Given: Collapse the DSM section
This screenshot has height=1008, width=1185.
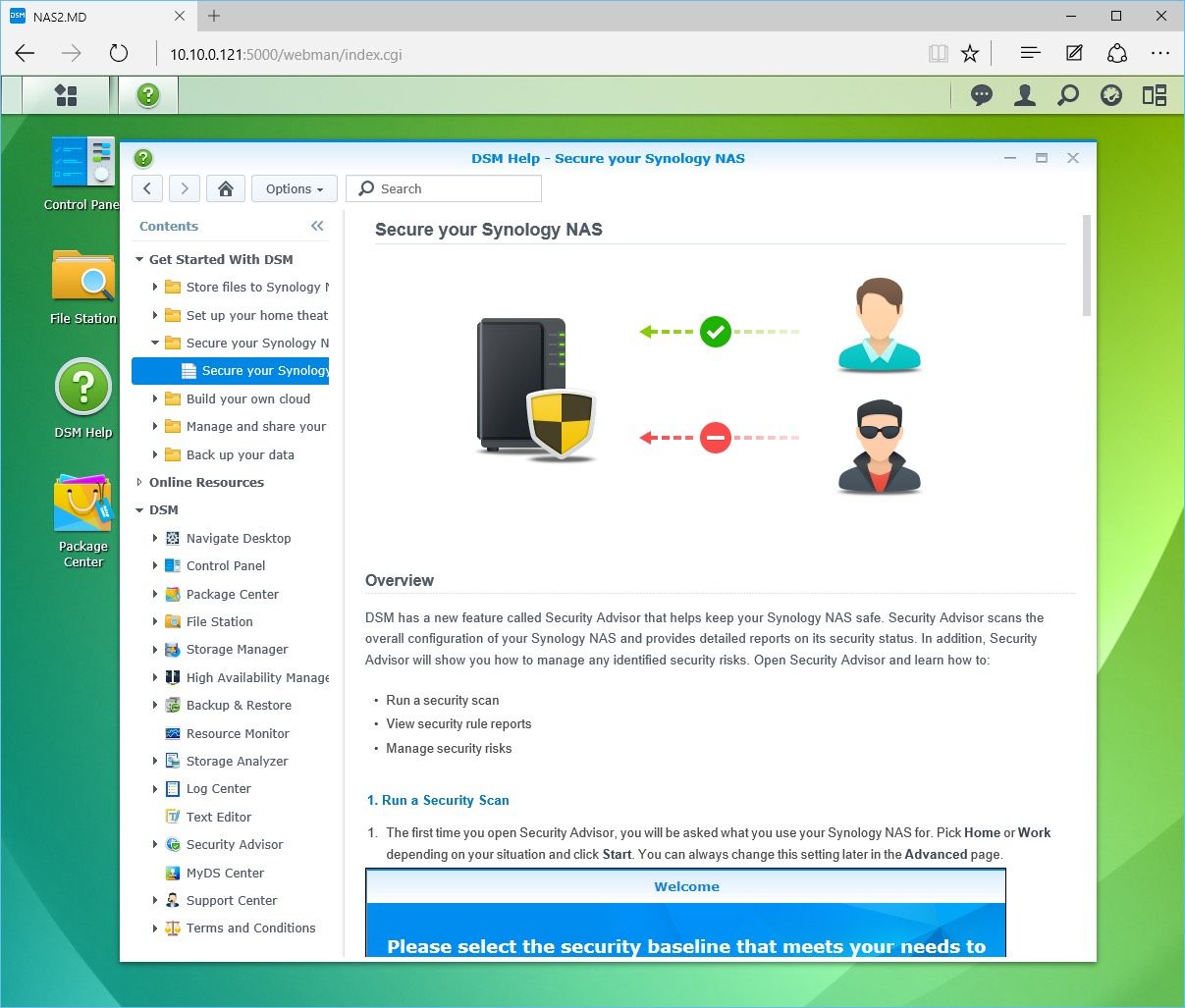Looking at the screenshot, I should coord(139,510).
